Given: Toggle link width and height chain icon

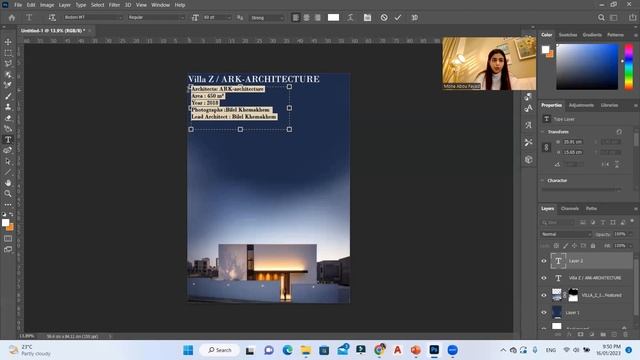Looking at the screenshot, I should tap(547, 147).
